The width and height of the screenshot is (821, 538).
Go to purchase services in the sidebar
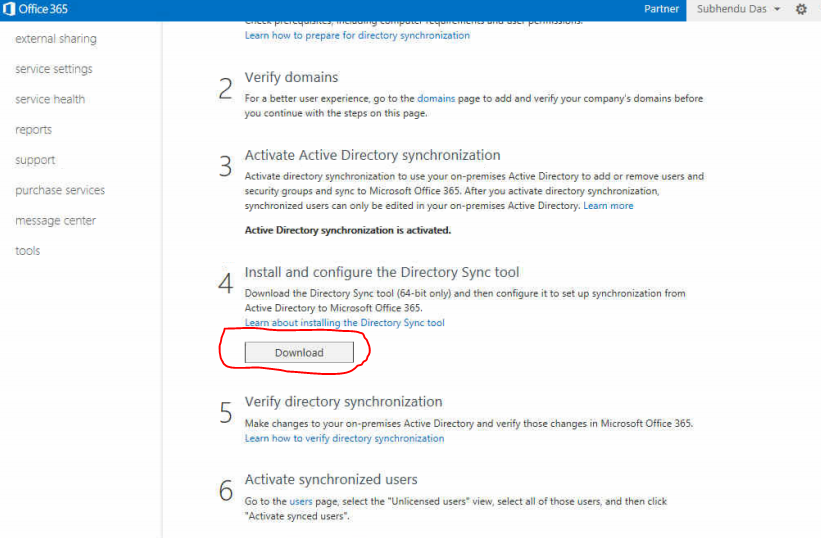click(x=60, y=190)
